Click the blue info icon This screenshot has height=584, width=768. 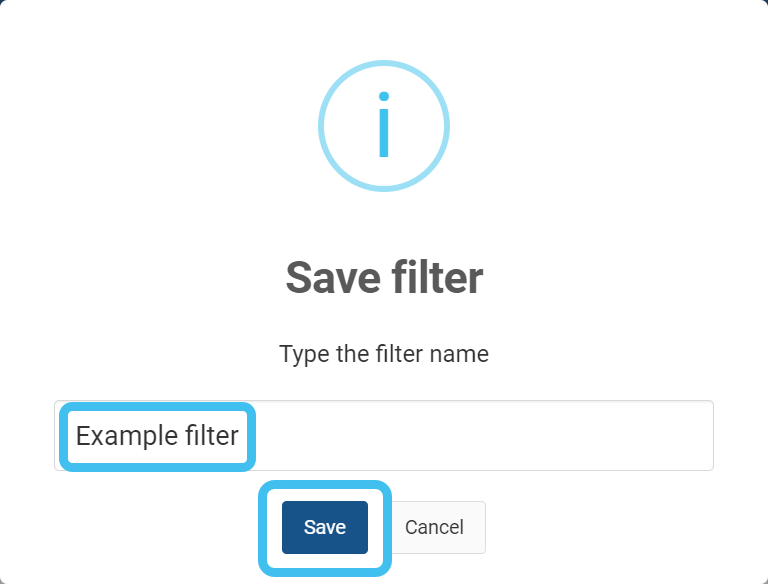[384, 126]
